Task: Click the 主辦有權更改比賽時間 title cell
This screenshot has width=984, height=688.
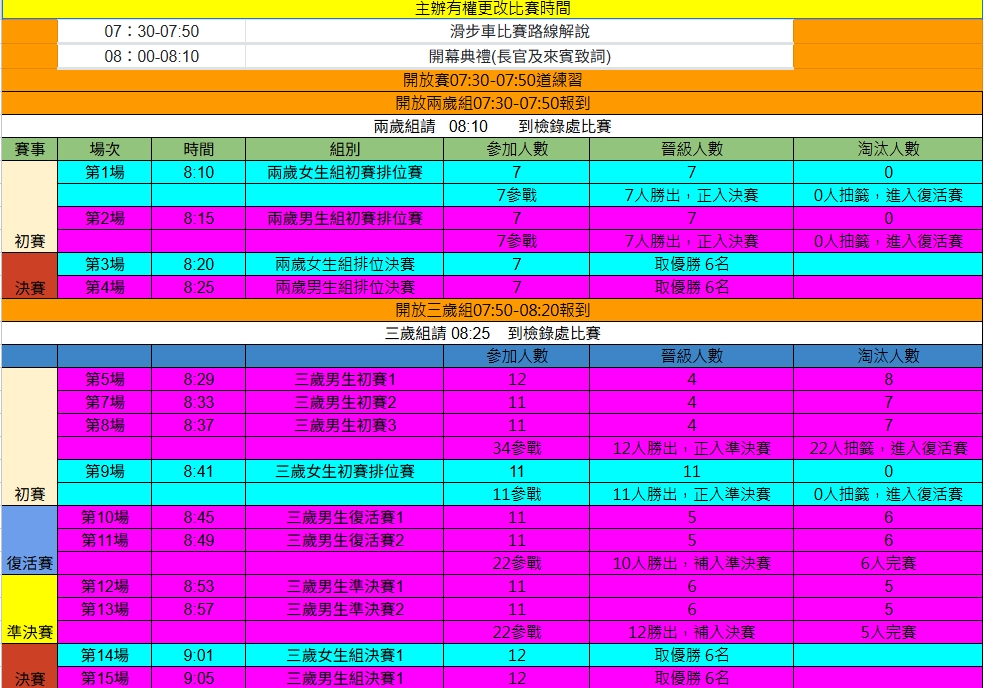Action: click(492, 9)
